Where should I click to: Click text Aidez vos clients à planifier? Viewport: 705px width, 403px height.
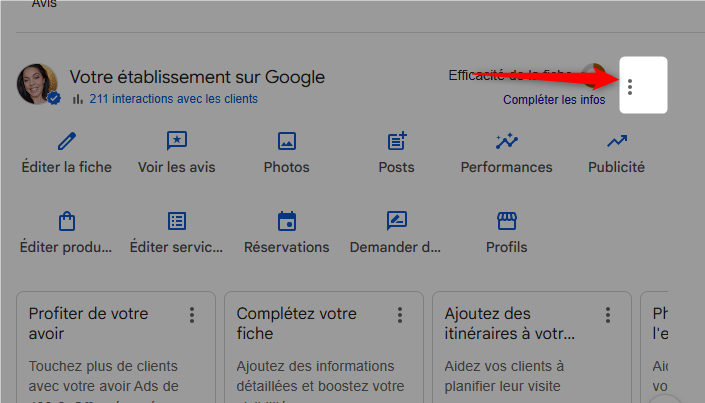point(504,376)
